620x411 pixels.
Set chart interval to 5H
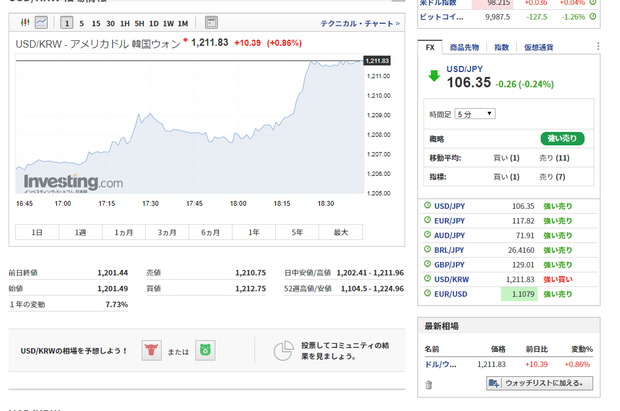139,24
